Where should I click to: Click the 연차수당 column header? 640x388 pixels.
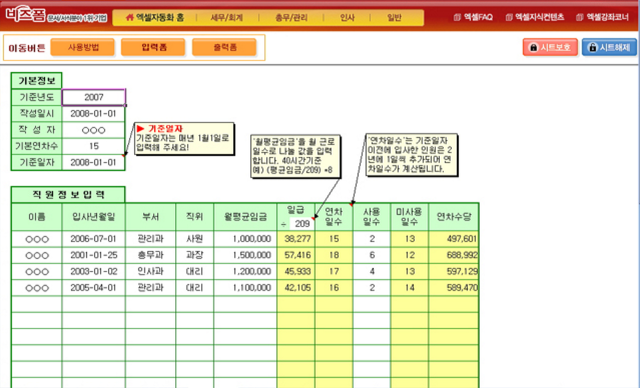(x=453, y=217)
